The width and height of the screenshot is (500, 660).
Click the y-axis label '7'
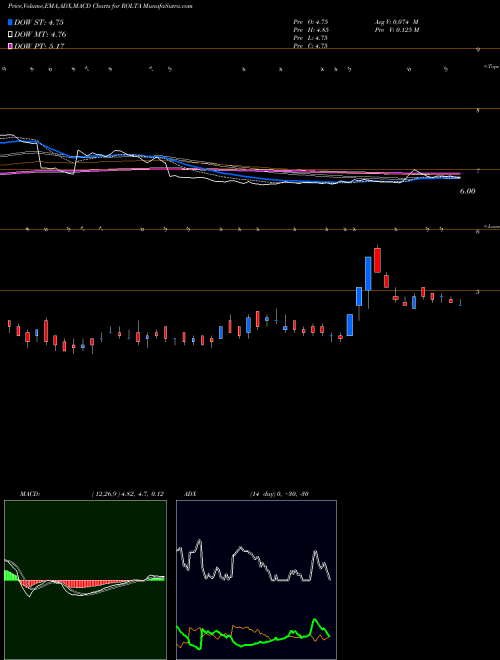pyautogui.click(x=478, y=170)
